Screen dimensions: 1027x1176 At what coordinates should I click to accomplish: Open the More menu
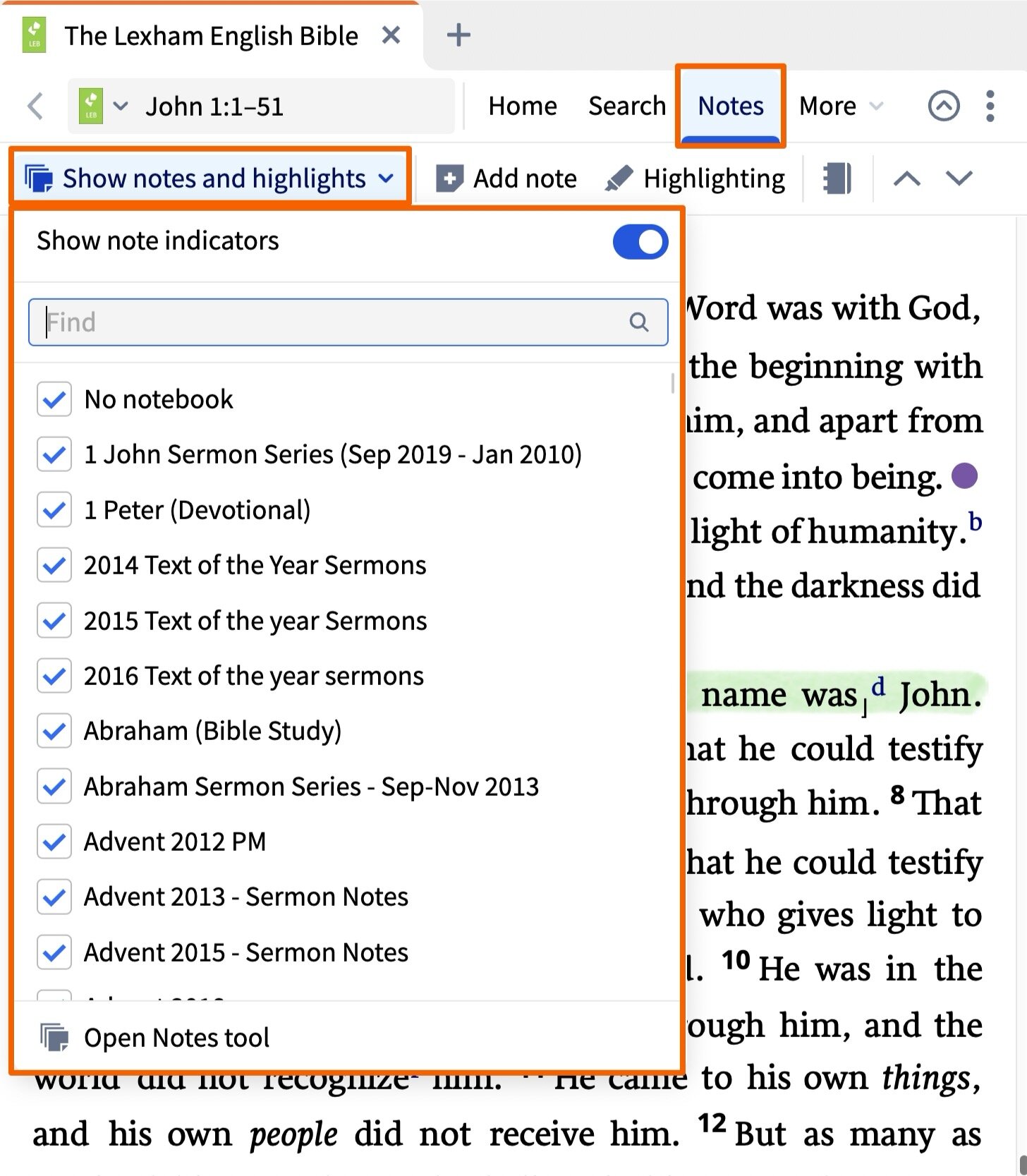[841, 107]
